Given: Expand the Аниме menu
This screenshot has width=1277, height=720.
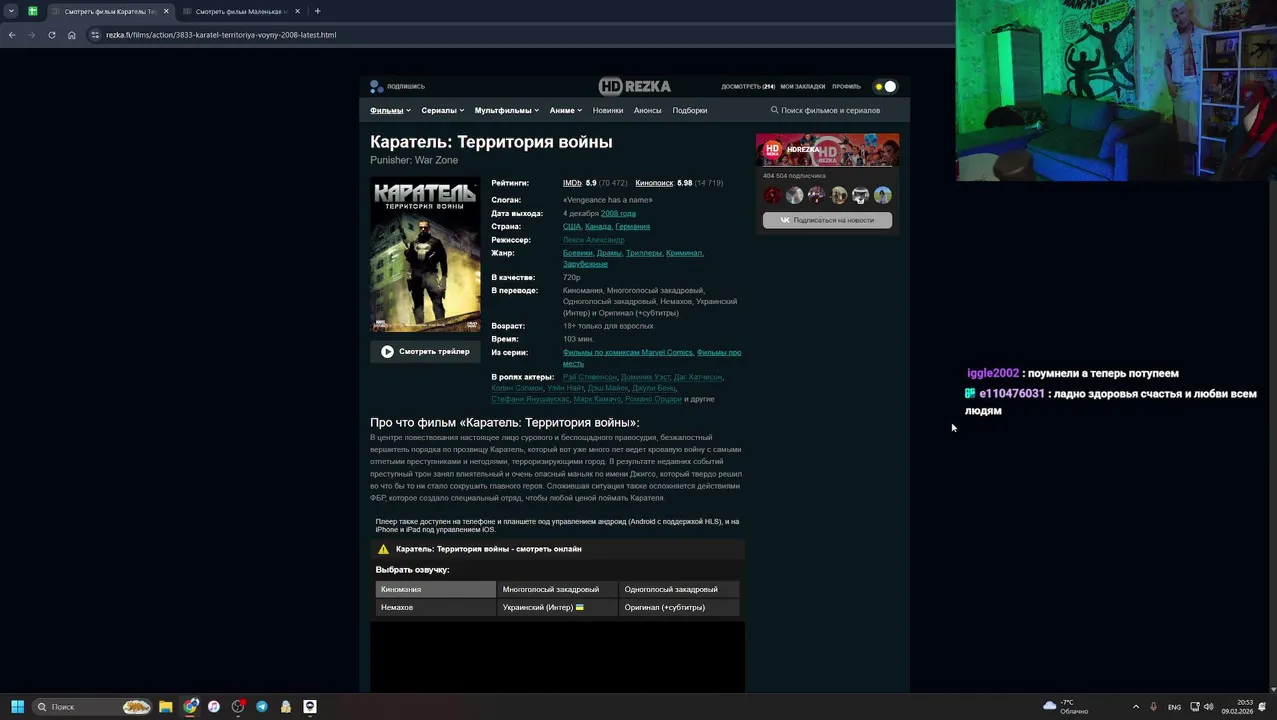Looking at the screenshot, I should (x=565, y=110).
